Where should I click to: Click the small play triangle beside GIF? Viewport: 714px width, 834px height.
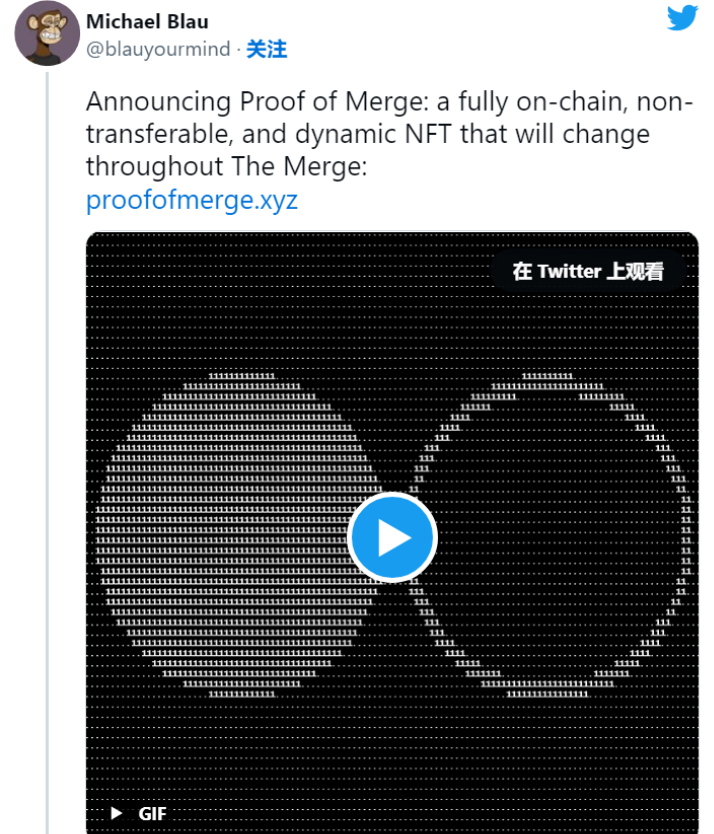click(x=117, y=813)
